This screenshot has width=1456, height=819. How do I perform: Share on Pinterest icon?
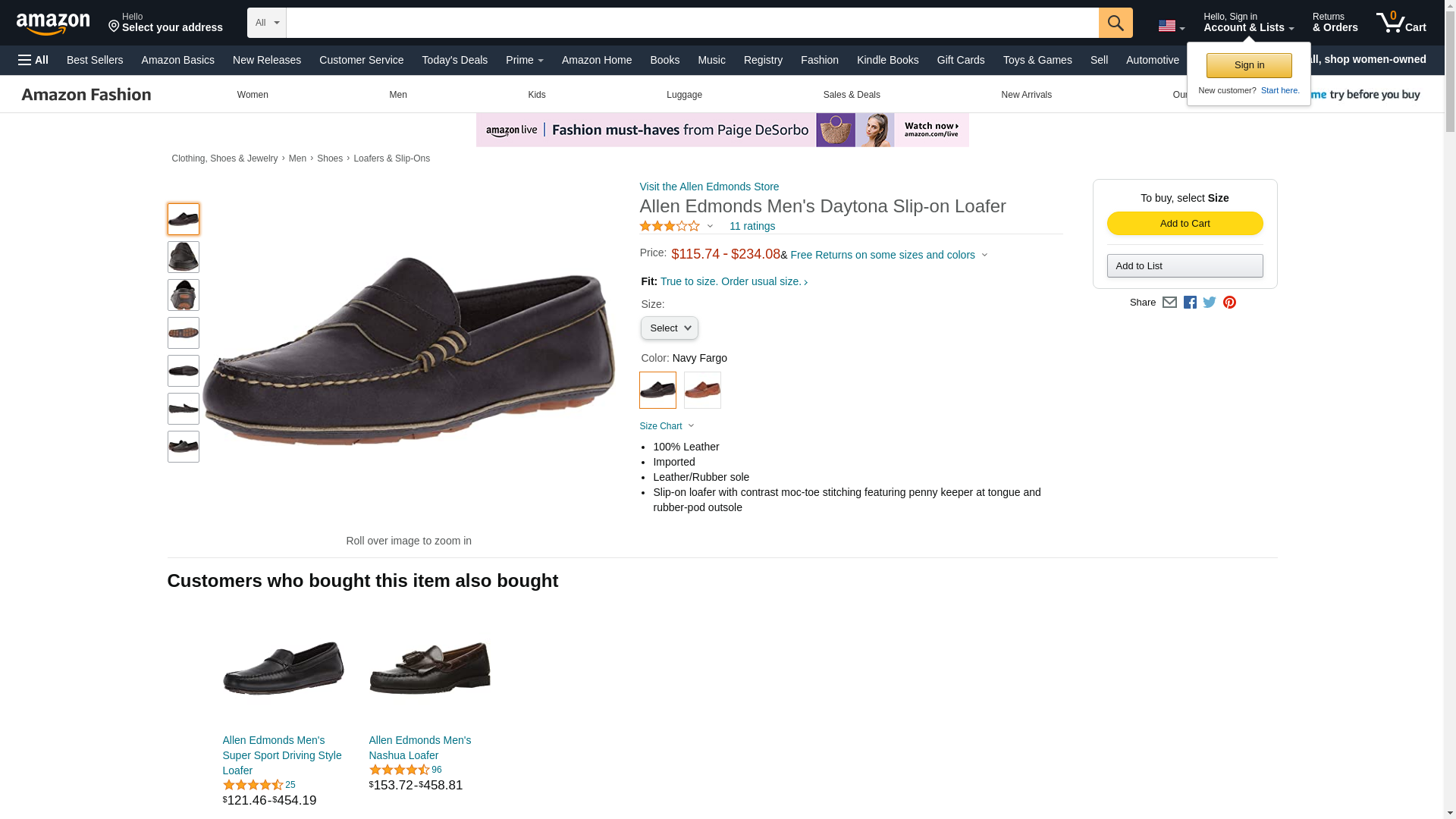pyautogui.click(x=1229, y=302)
